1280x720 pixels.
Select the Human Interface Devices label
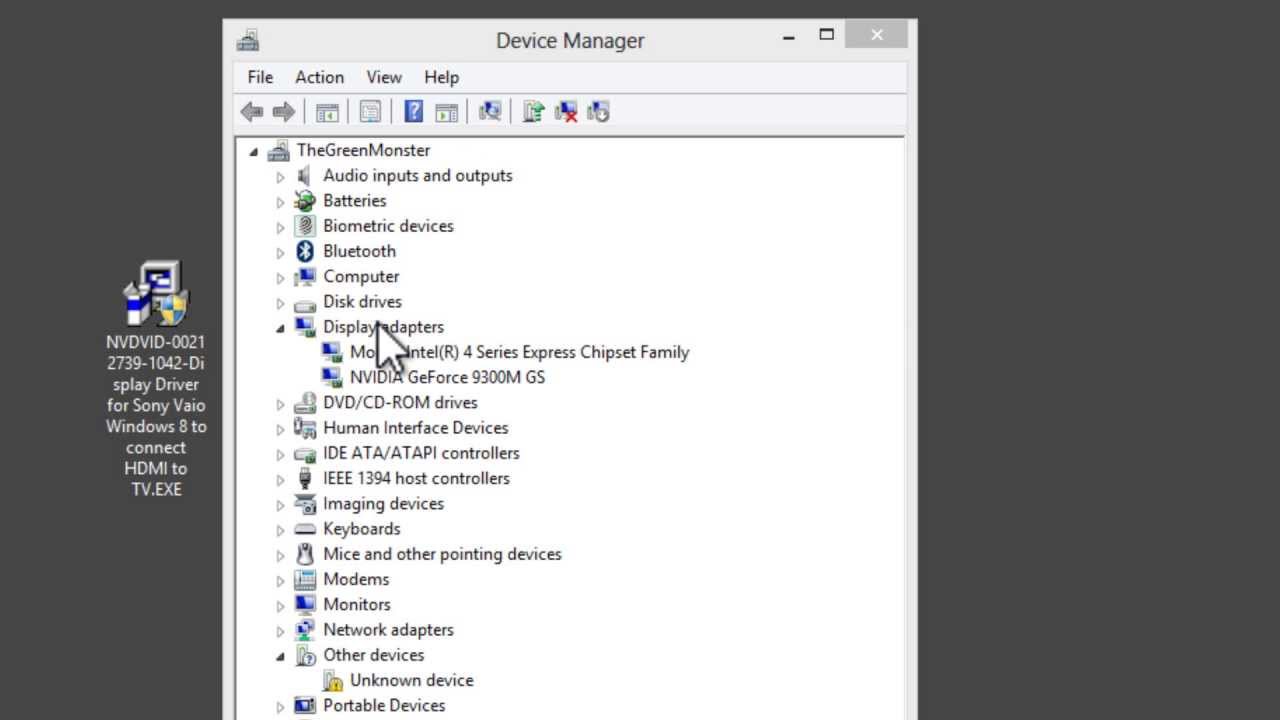[415, 428]
